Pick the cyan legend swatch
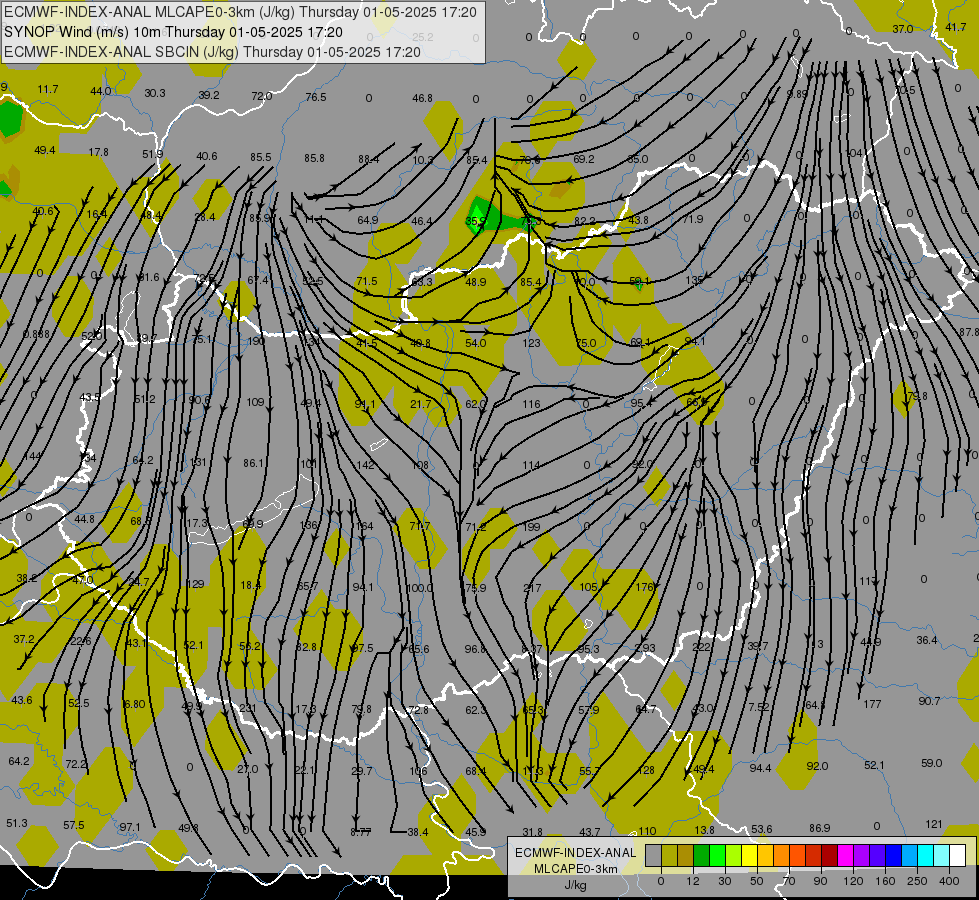979x900 pixels. point(927,855)
